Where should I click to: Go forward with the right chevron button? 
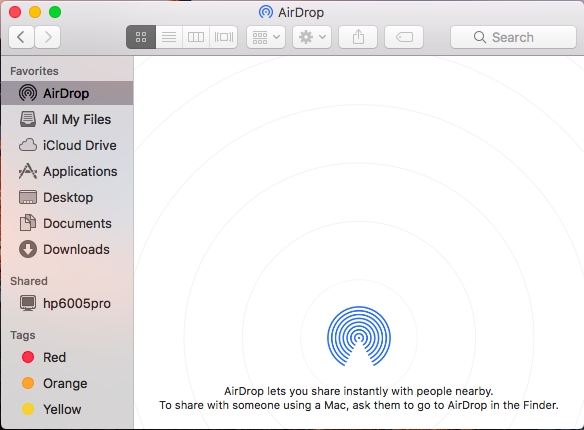tap(48, 37)
